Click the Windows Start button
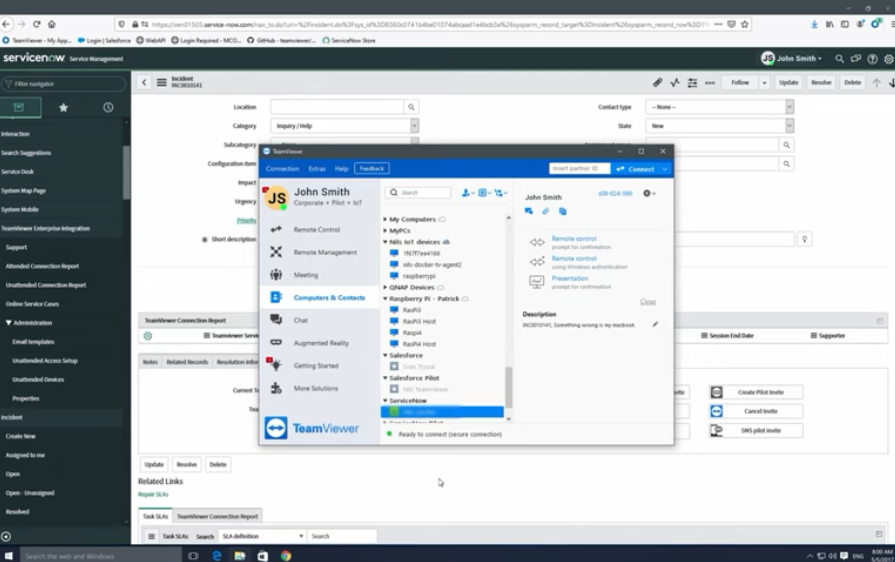The width and height of the screenshot is (895, 562). (9, 555)
